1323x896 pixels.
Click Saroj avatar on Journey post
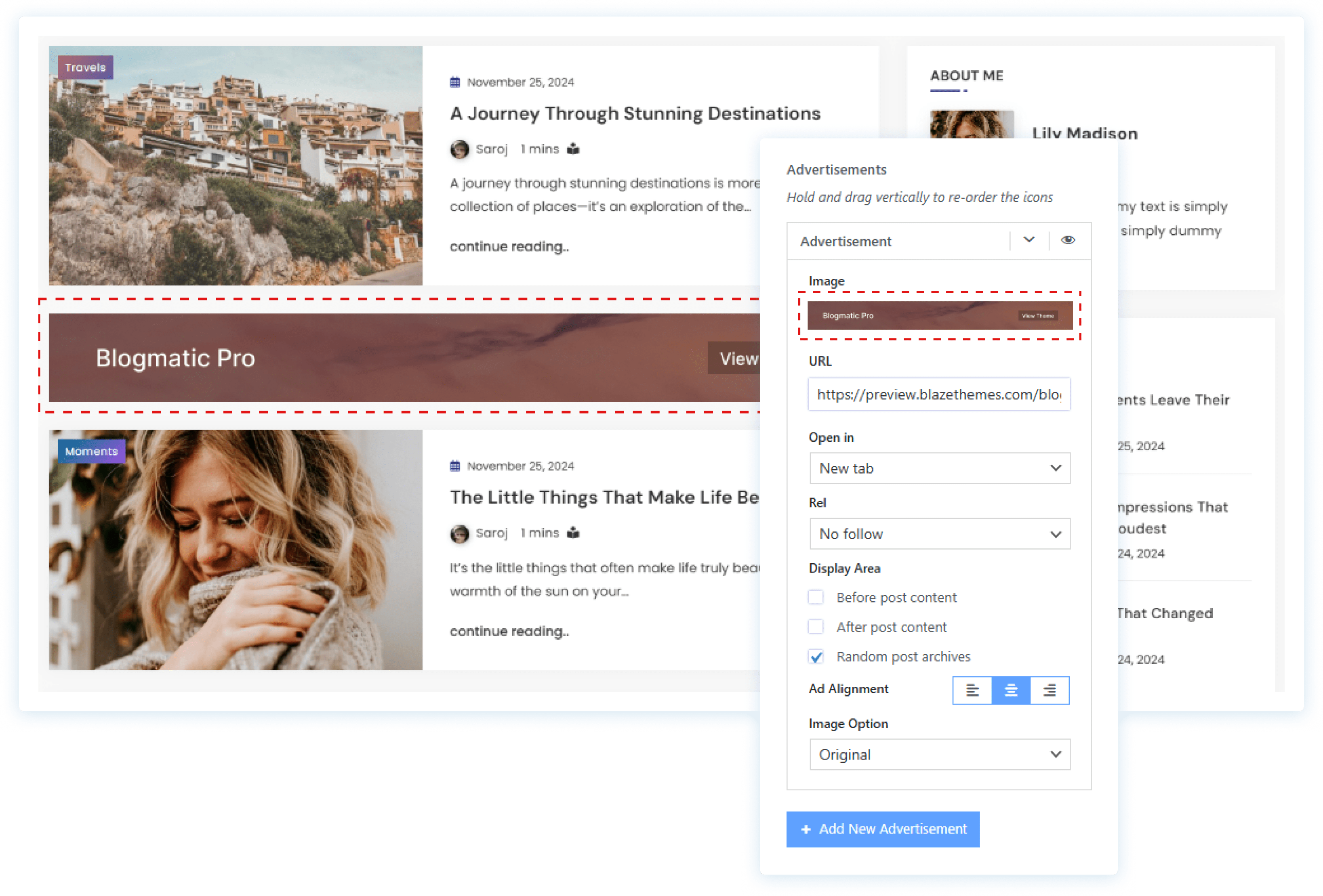click(459, 149)
